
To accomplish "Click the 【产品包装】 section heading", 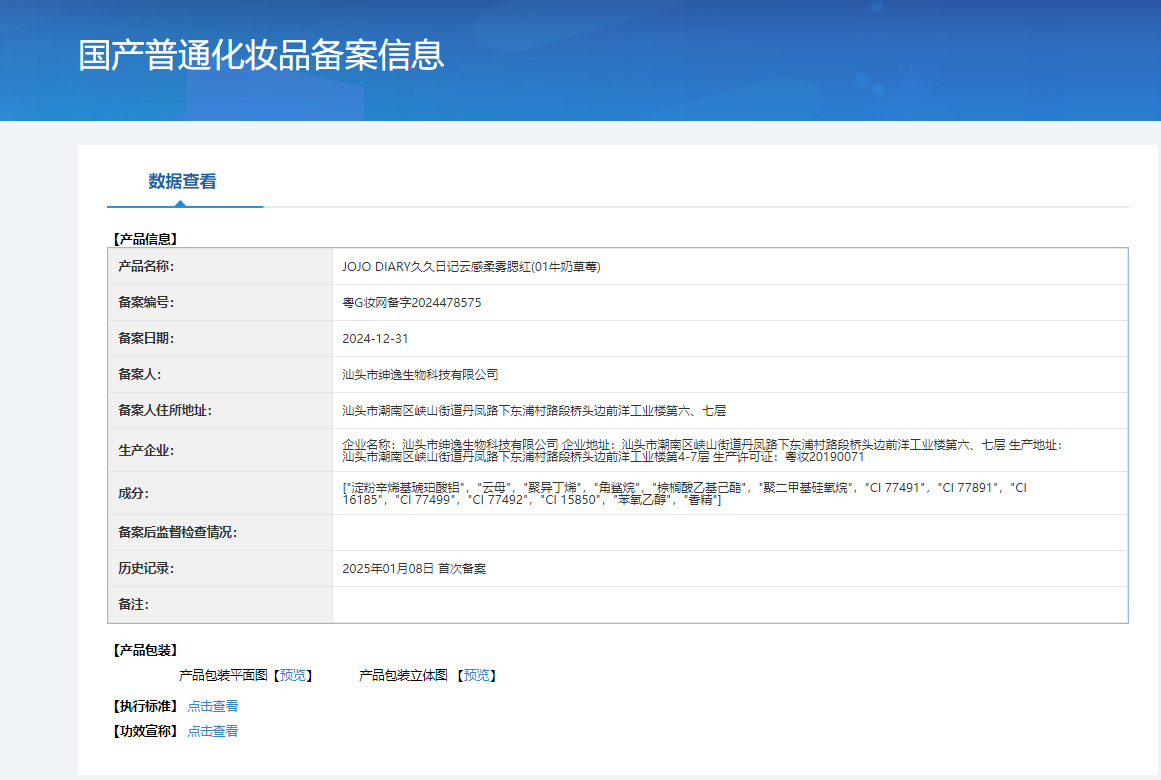I will click(x=145, y=650).
